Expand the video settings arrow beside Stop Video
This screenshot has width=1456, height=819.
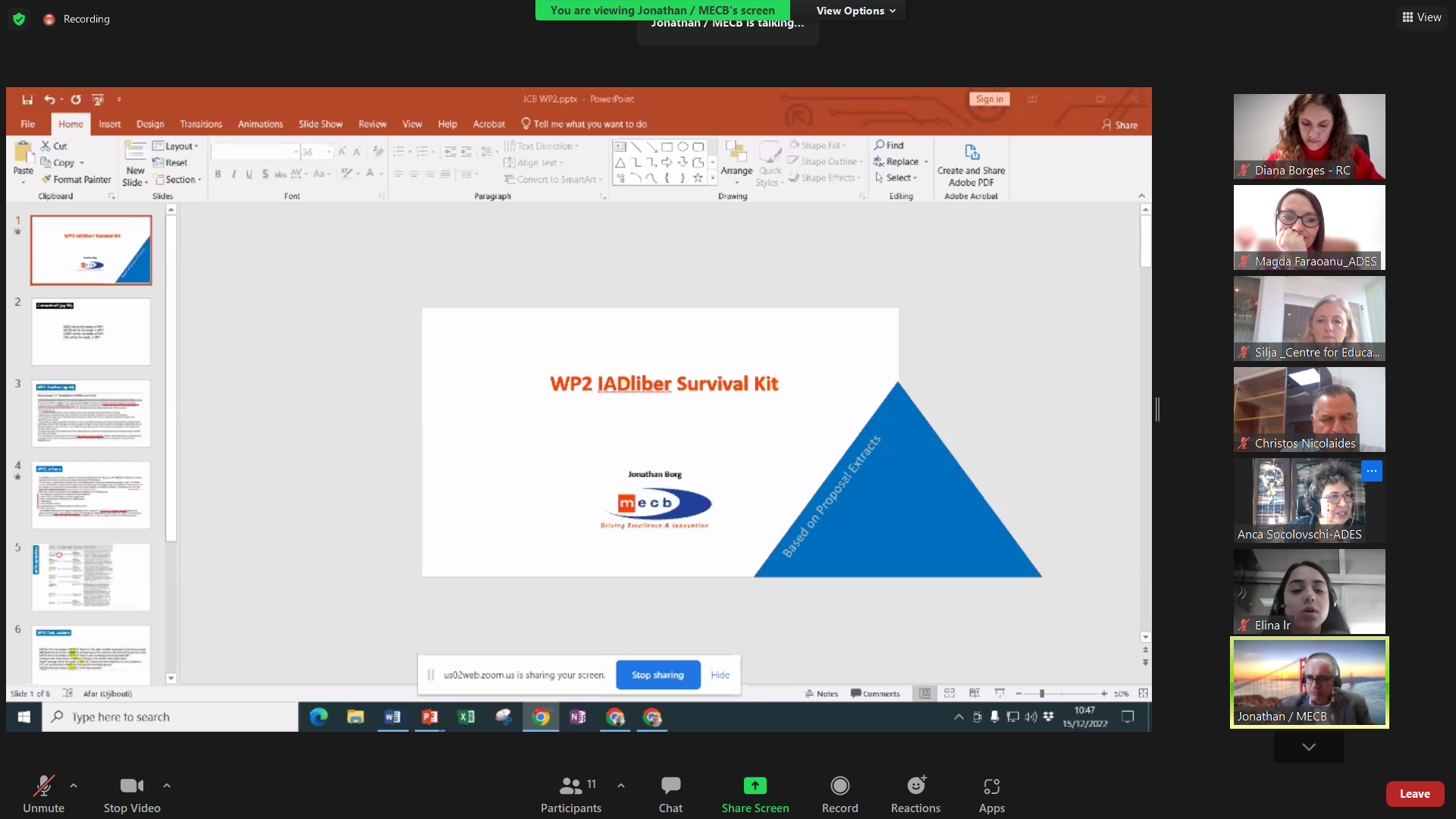tap(167, 786)
